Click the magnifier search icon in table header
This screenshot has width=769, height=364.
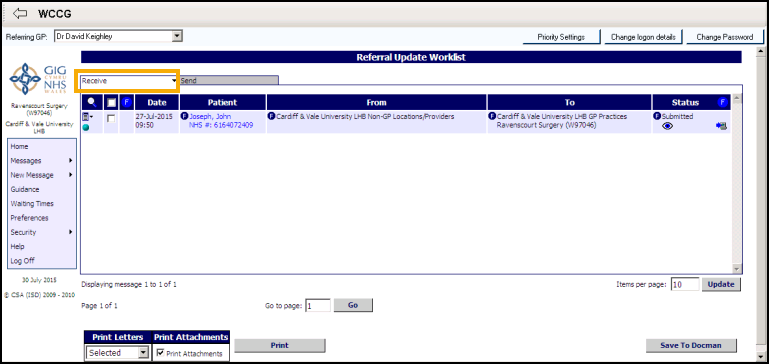click(x=92, y=102)
